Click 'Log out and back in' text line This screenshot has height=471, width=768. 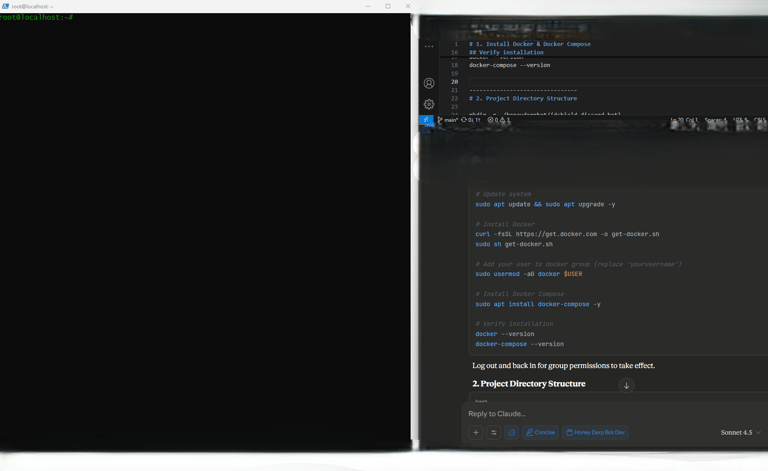(x=563, y=365)
